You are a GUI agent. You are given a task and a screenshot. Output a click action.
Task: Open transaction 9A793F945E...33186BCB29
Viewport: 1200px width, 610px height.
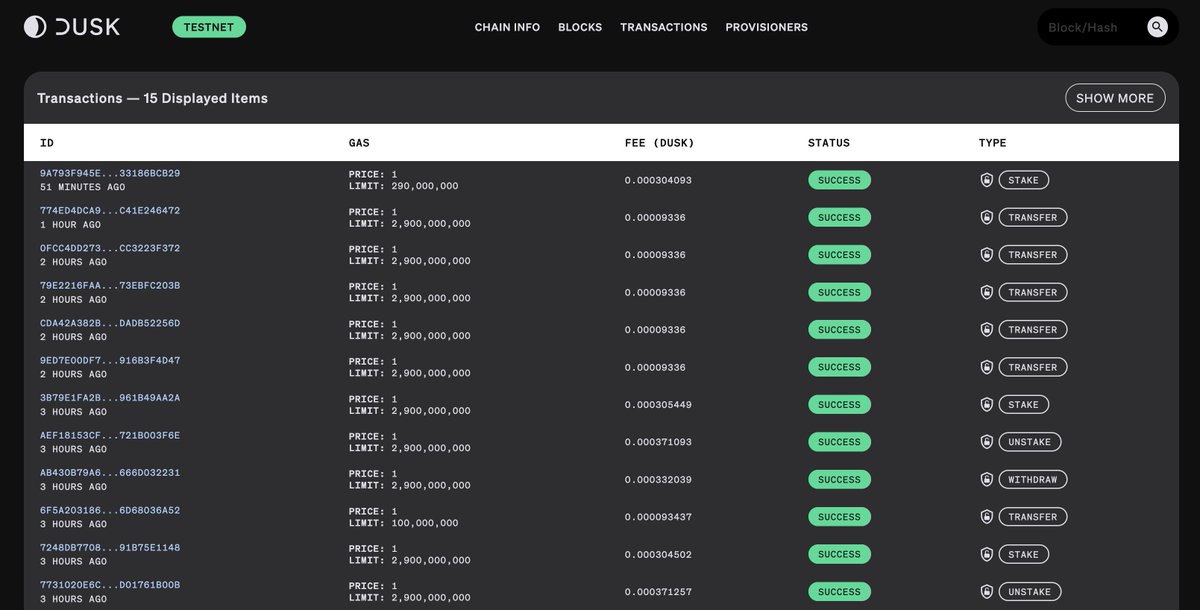108,172
